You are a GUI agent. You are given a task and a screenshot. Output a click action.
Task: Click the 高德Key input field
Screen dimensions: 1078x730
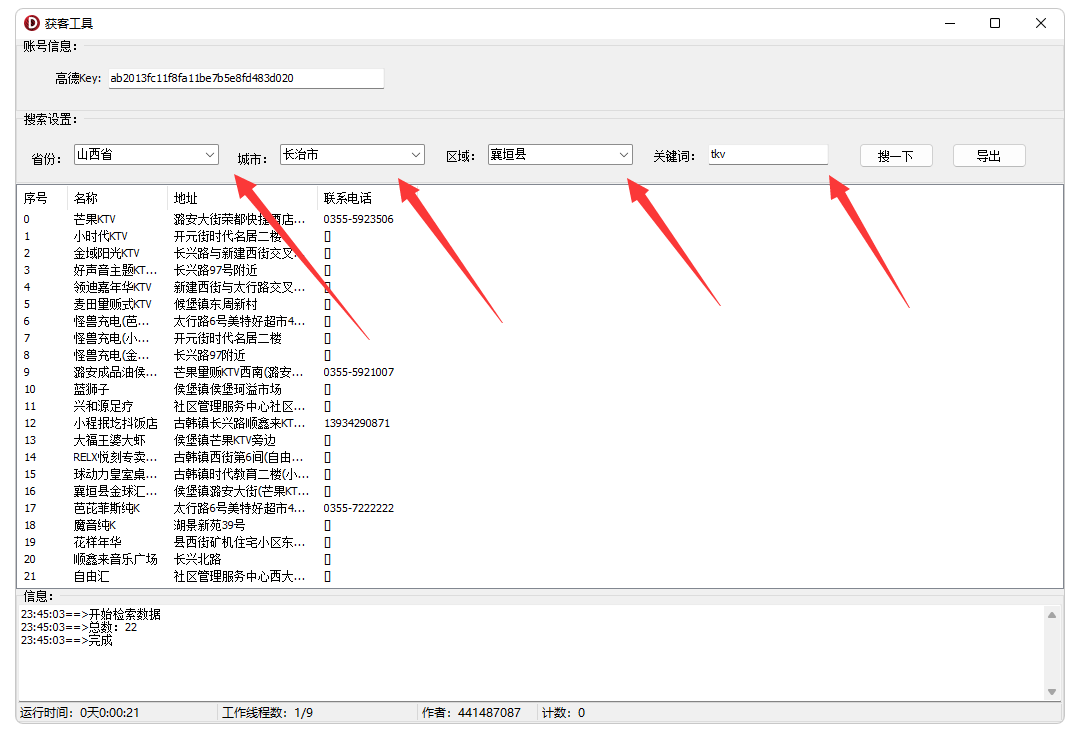(245, 78)
